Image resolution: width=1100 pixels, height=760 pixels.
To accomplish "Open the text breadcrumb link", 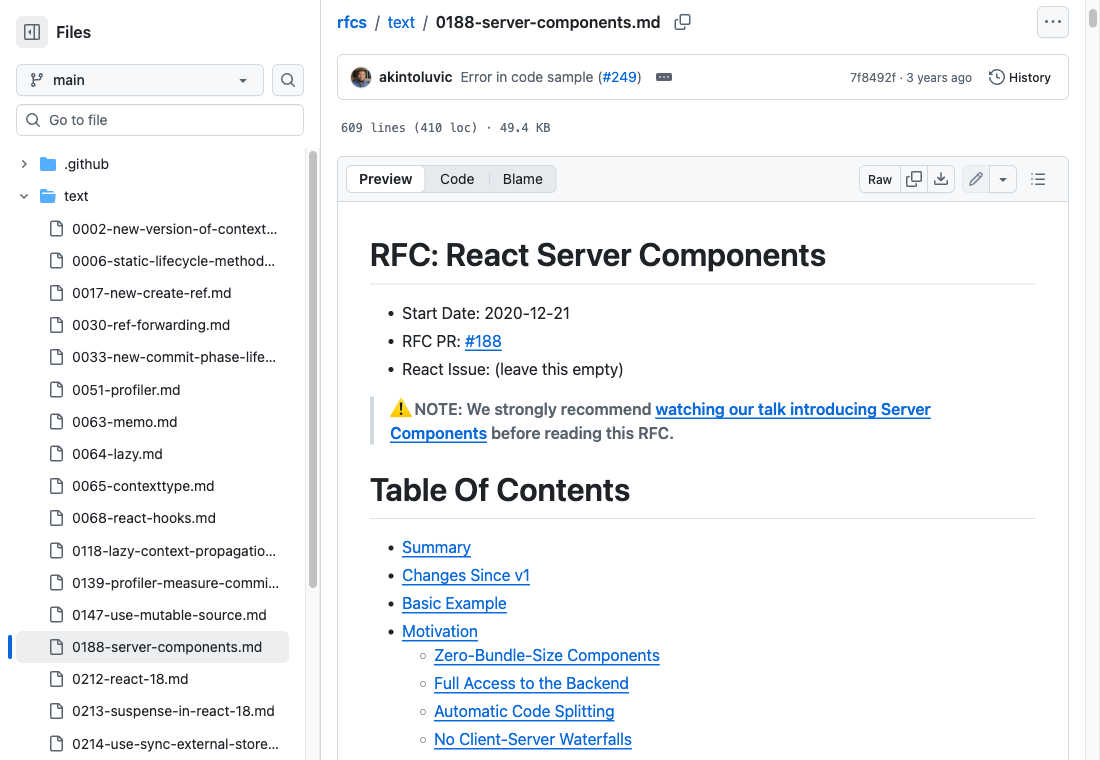I will point(401,22).
